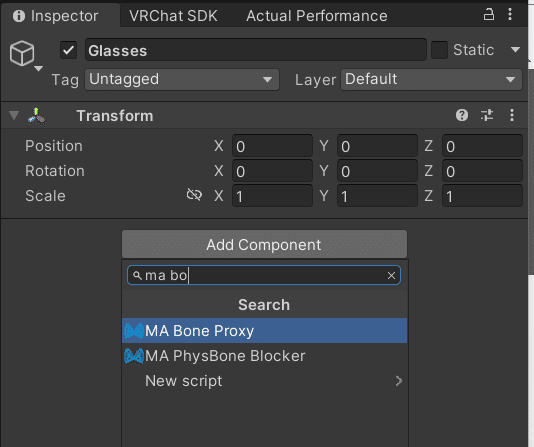
Task: Switch to the VRChat SDK tab
Action: (173, 16)
